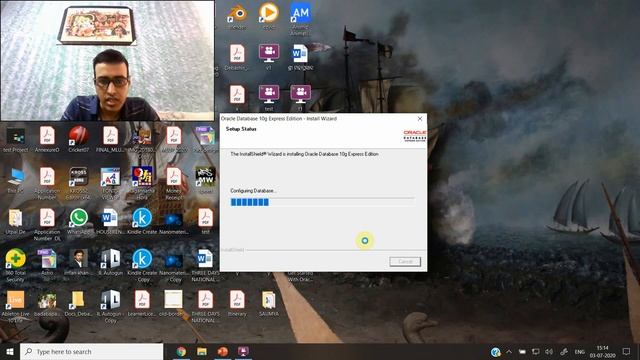Show hidden system tray icons
The height and width of the screenshot is (360, 640).
(x=509, y=352)
